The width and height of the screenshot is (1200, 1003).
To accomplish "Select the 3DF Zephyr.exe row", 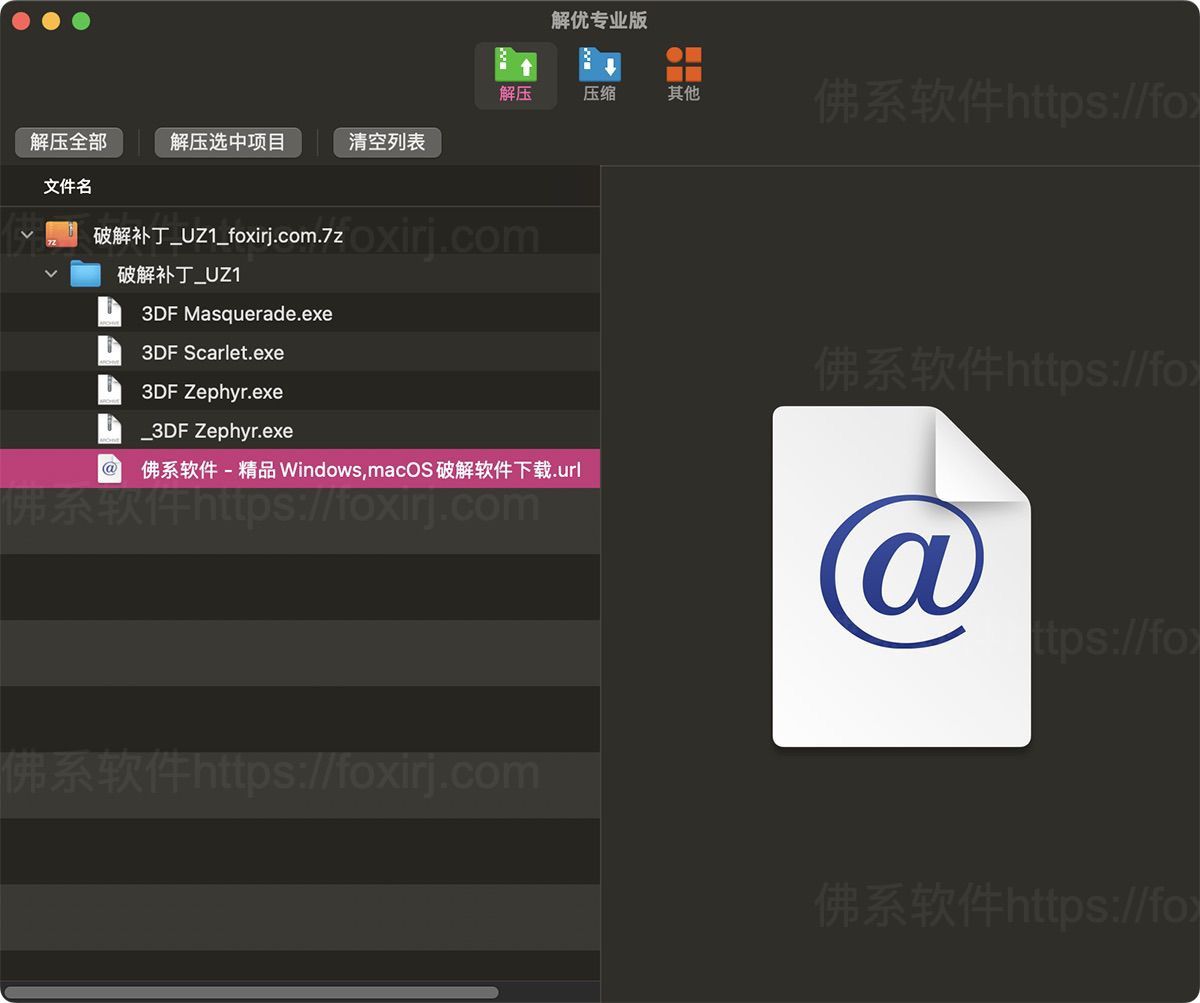I will (x=212, y=392).
